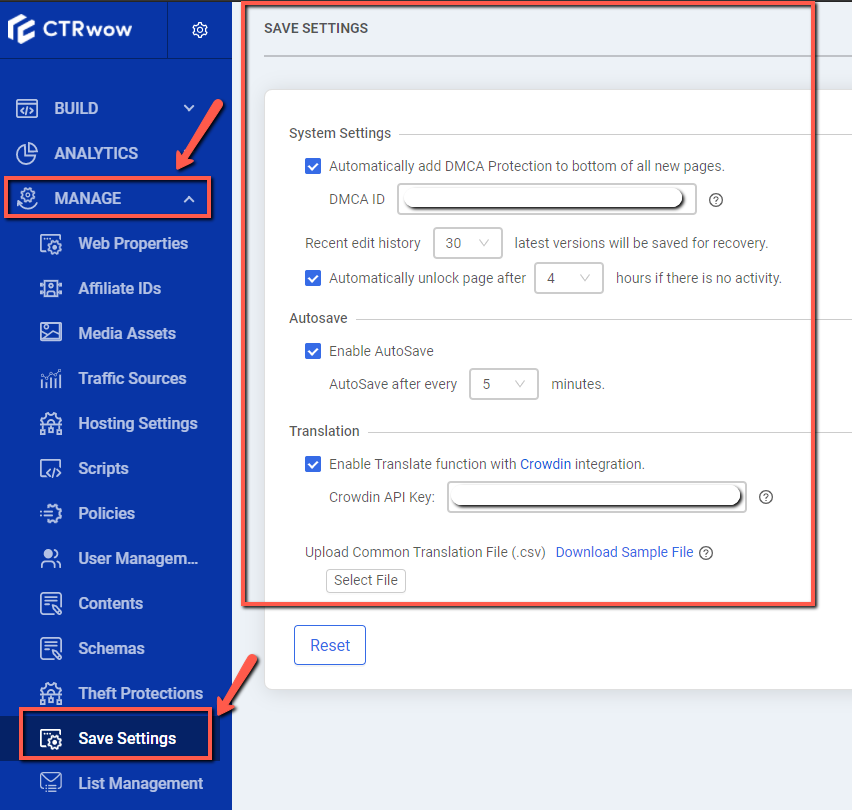Toggle automatic DMCA Protection checkbox
This screenshot has height=810, width=852.
313,166
